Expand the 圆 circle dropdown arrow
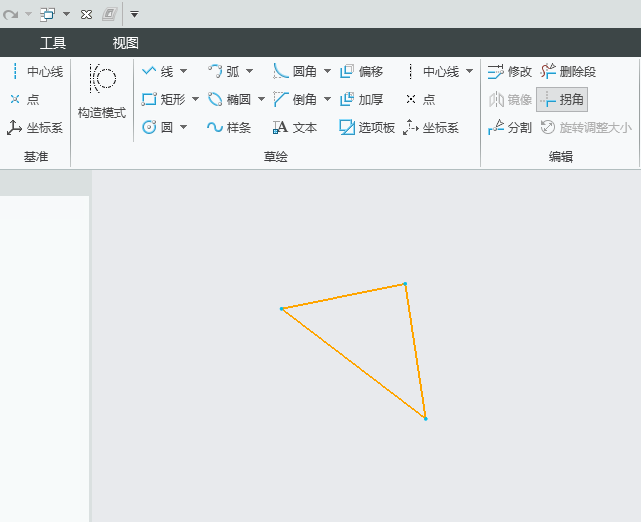This screenshot has height=522, width=641. click(x=184, y=127)
